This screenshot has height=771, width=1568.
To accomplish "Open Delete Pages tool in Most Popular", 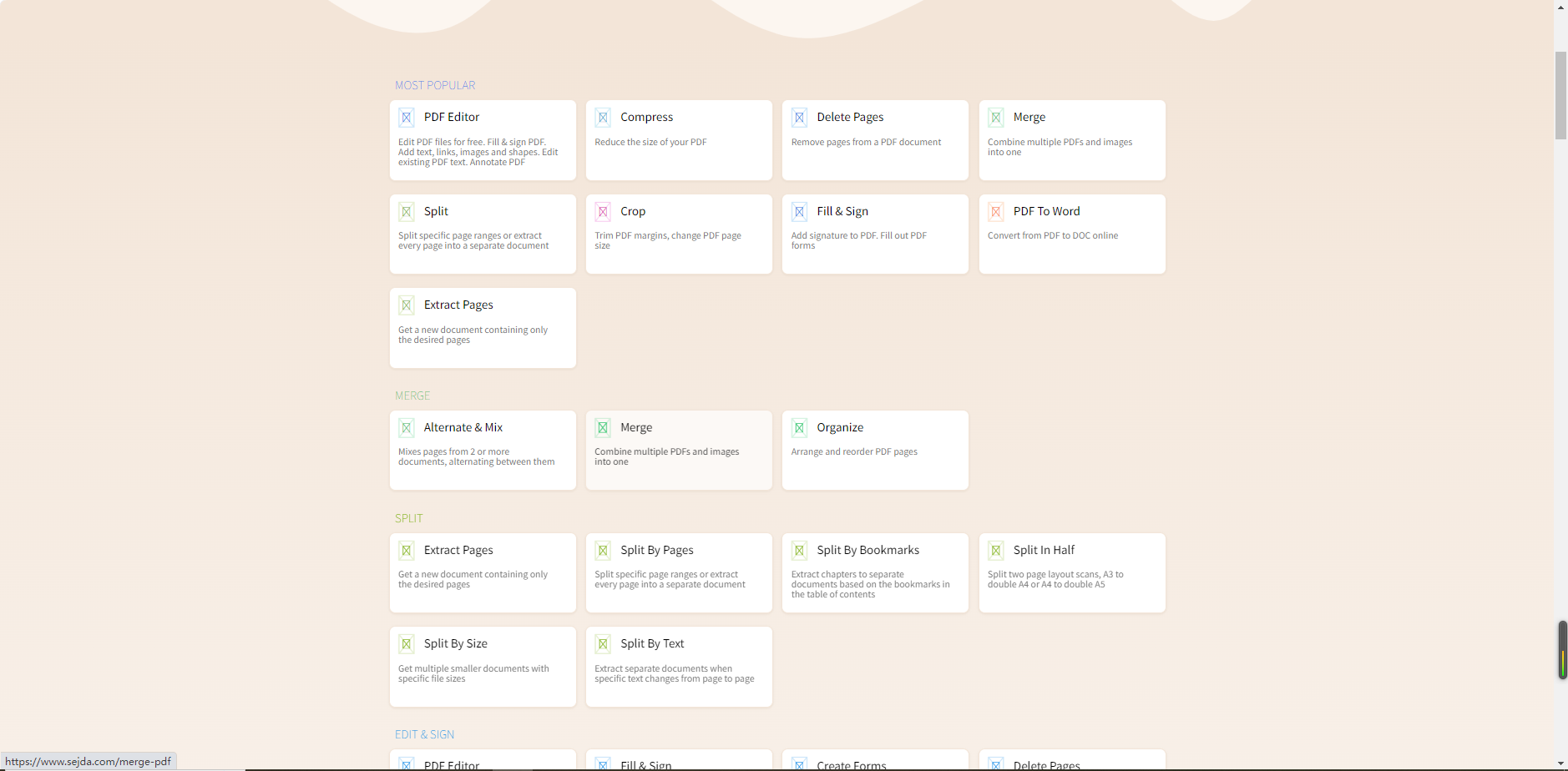I will 875,139.
